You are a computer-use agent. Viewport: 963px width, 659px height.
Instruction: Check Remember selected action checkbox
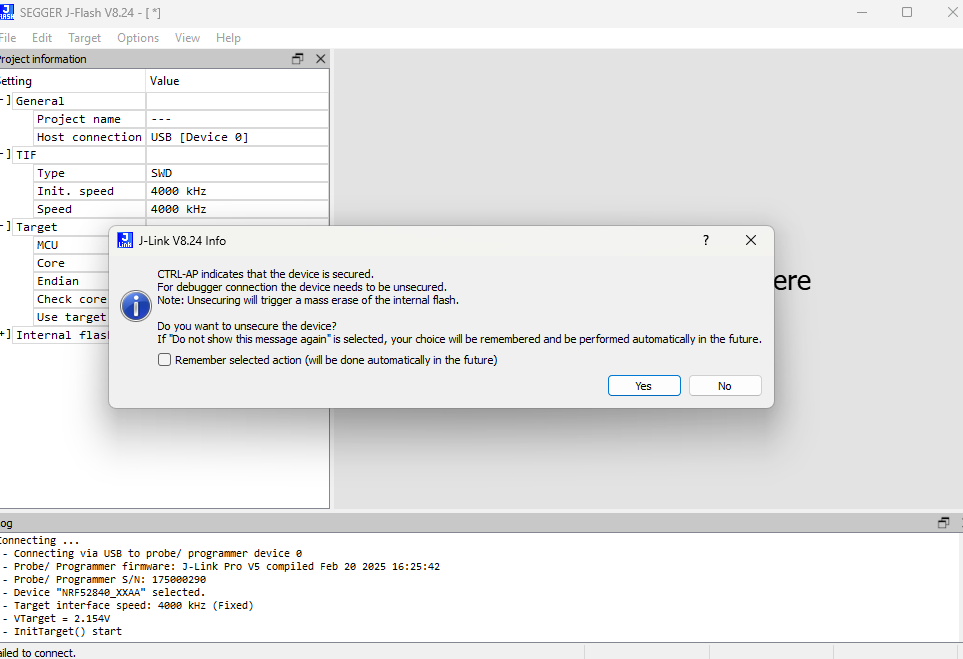(x=164, y=360)
